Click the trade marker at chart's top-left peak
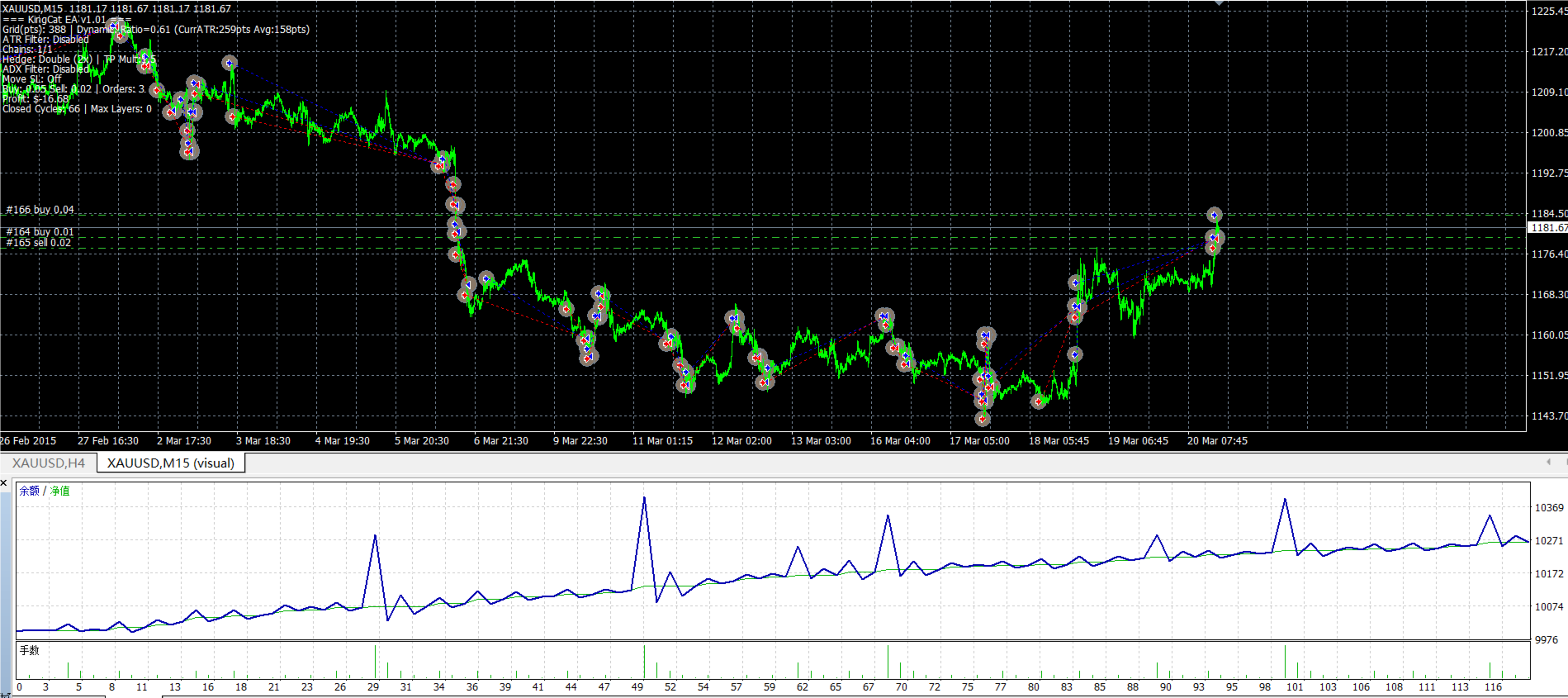This screenshot has height=698, width=1568. pos(114,26)
